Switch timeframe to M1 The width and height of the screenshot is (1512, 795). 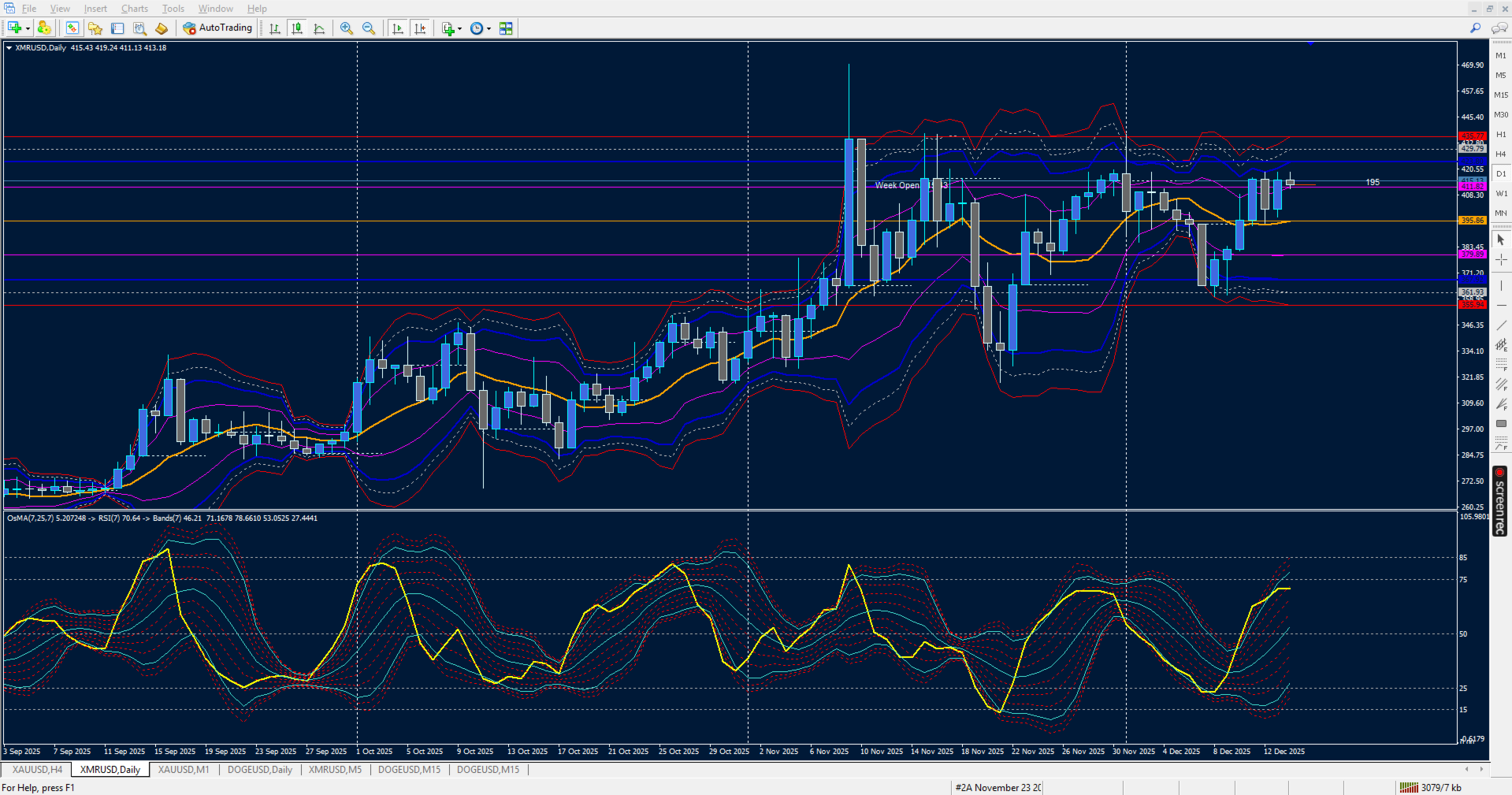1501,56
